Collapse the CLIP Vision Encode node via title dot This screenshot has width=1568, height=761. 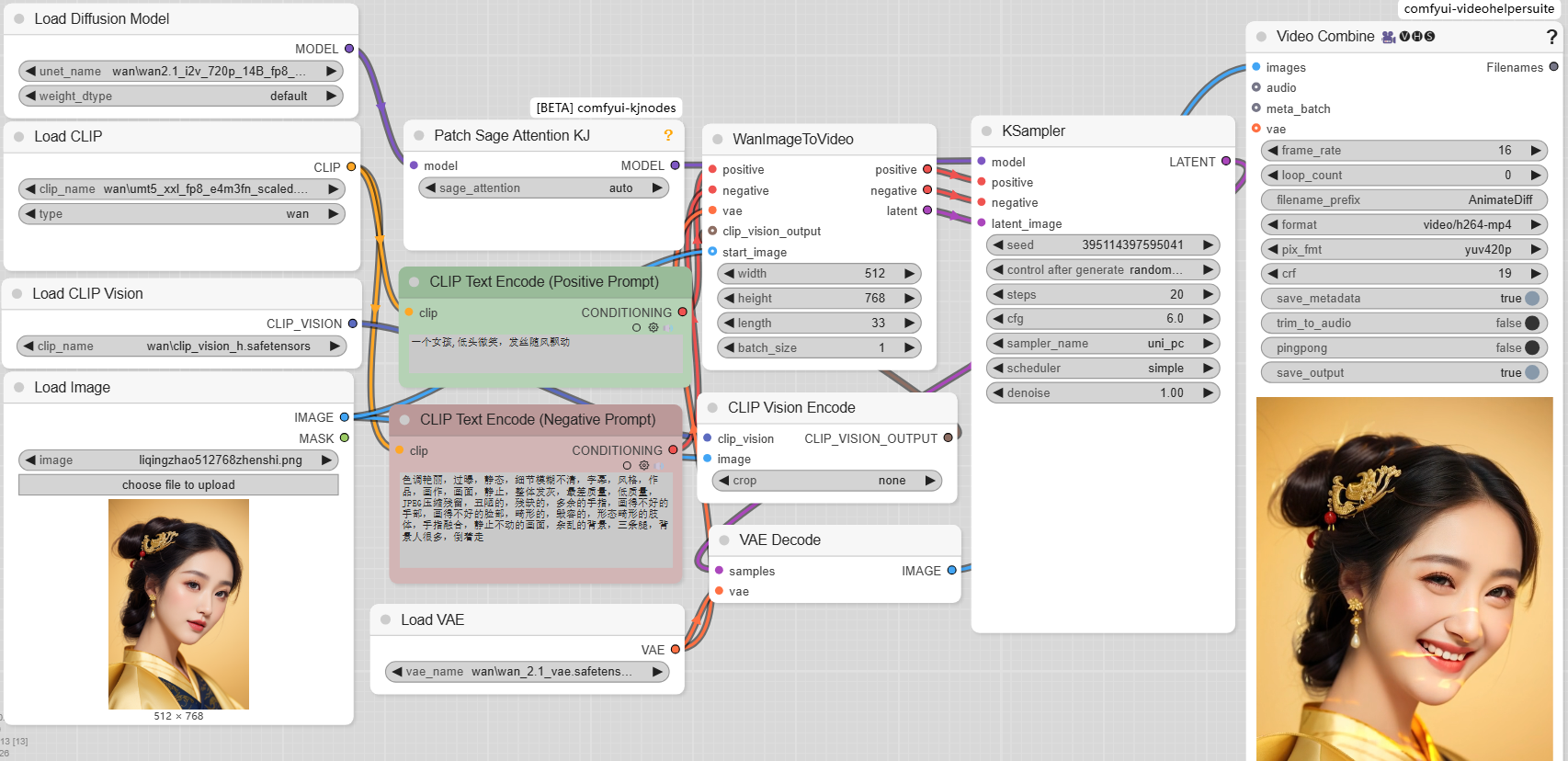(712, 407)
